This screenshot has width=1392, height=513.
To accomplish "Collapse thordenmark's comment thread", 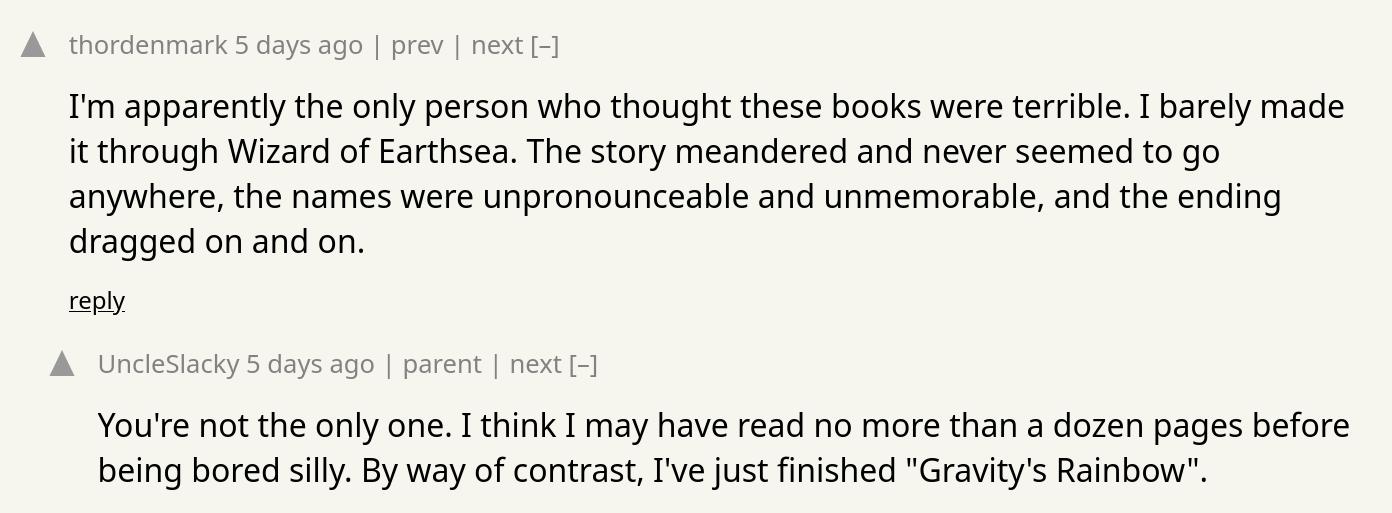I will [545, 45].
